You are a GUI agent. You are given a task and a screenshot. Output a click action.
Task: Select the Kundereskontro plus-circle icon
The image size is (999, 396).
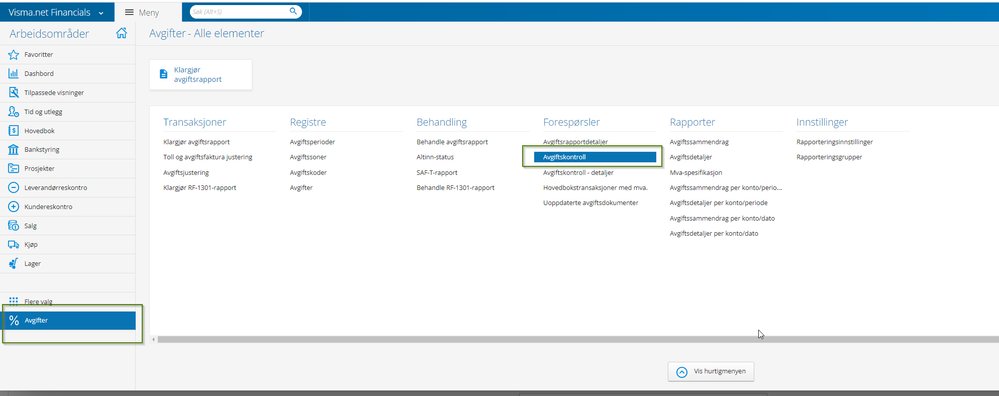[x=13, y=207]
